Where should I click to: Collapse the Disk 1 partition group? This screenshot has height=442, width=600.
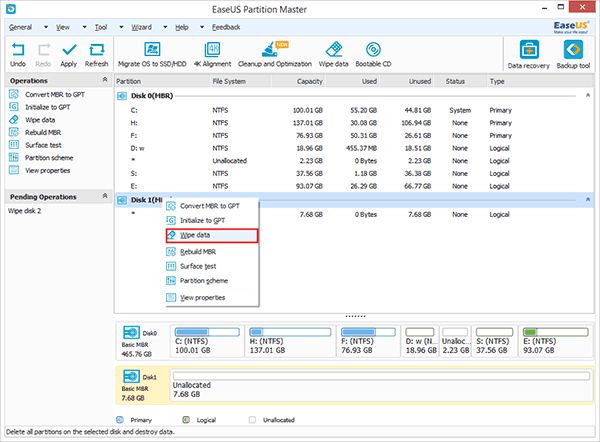(x=588, y=199)
